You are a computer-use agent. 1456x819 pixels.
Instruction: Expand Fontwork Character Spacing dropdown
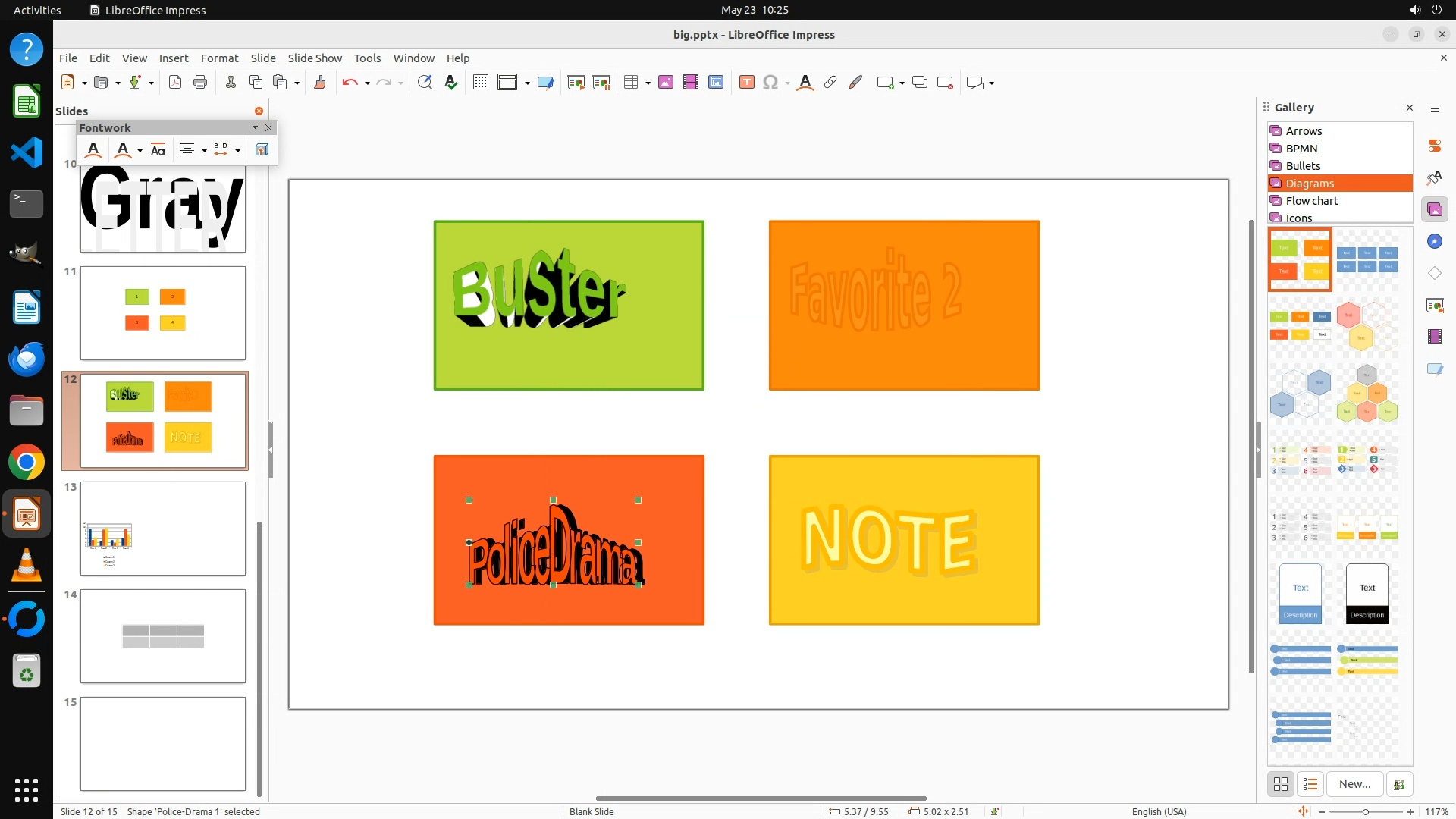point(238,150)
